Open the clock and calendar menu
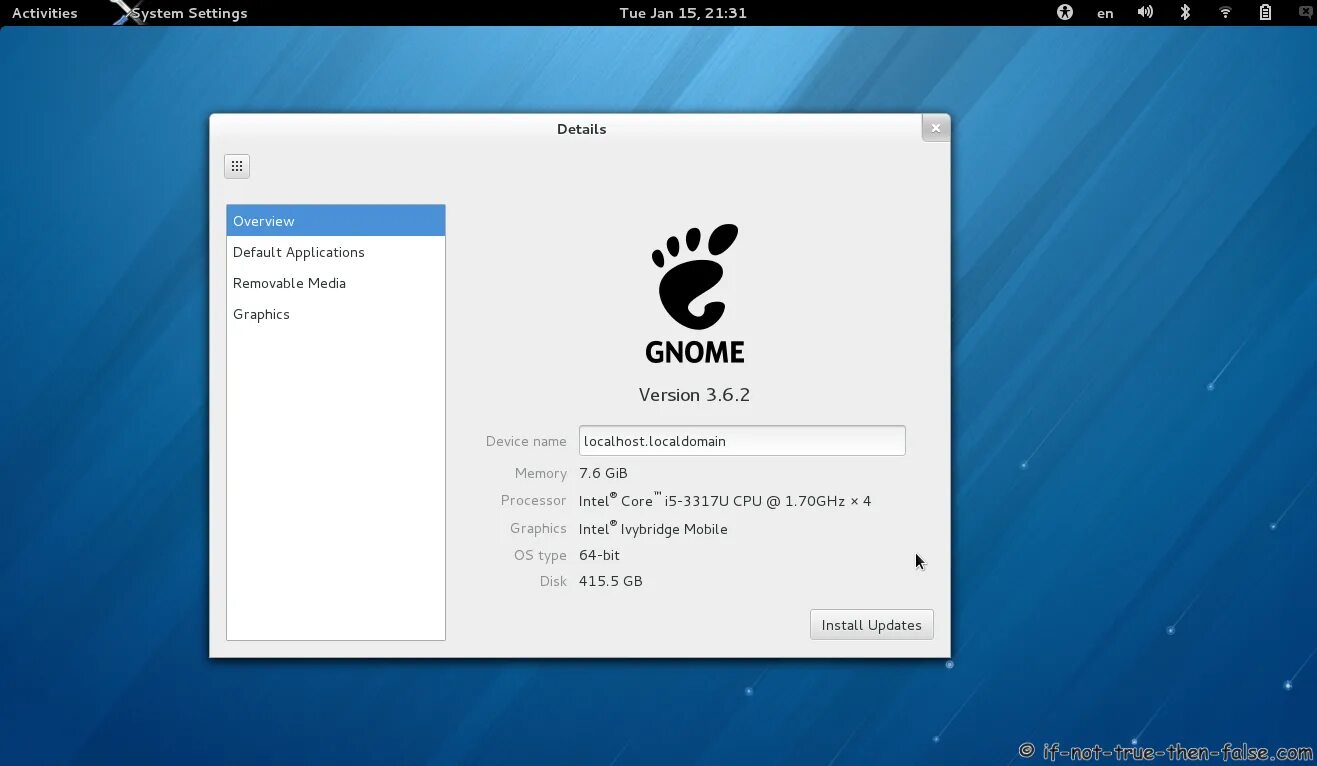Image resolution: width=1317 pixels, height=766 pixels. (683, 13)
